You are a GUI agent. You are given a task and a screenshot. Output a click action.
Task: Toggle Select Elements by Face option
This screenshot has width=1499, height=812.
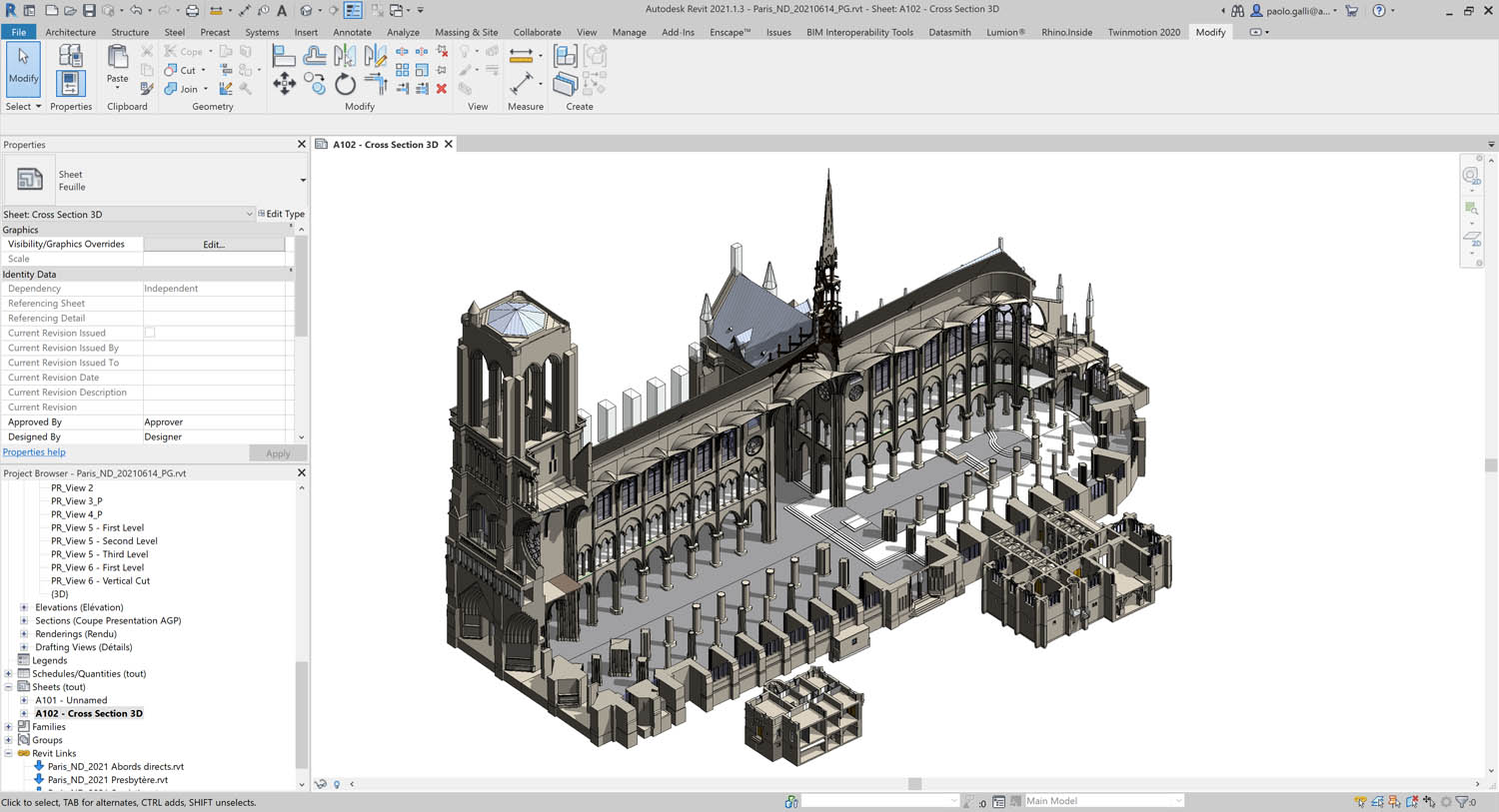[x=1412, y=801]
